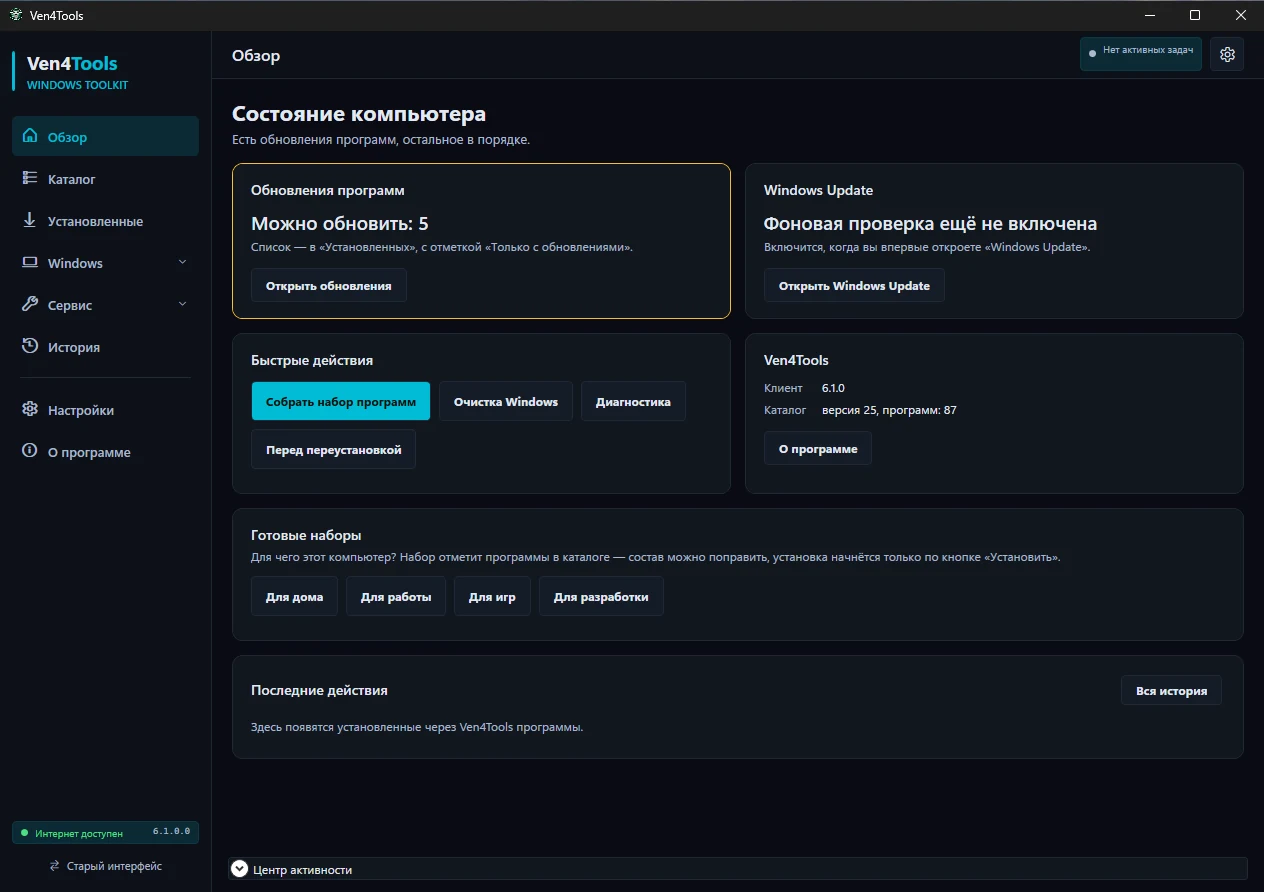Select Обзор in the sidebar
This screenshot has width=1264, height=892.
105,137
